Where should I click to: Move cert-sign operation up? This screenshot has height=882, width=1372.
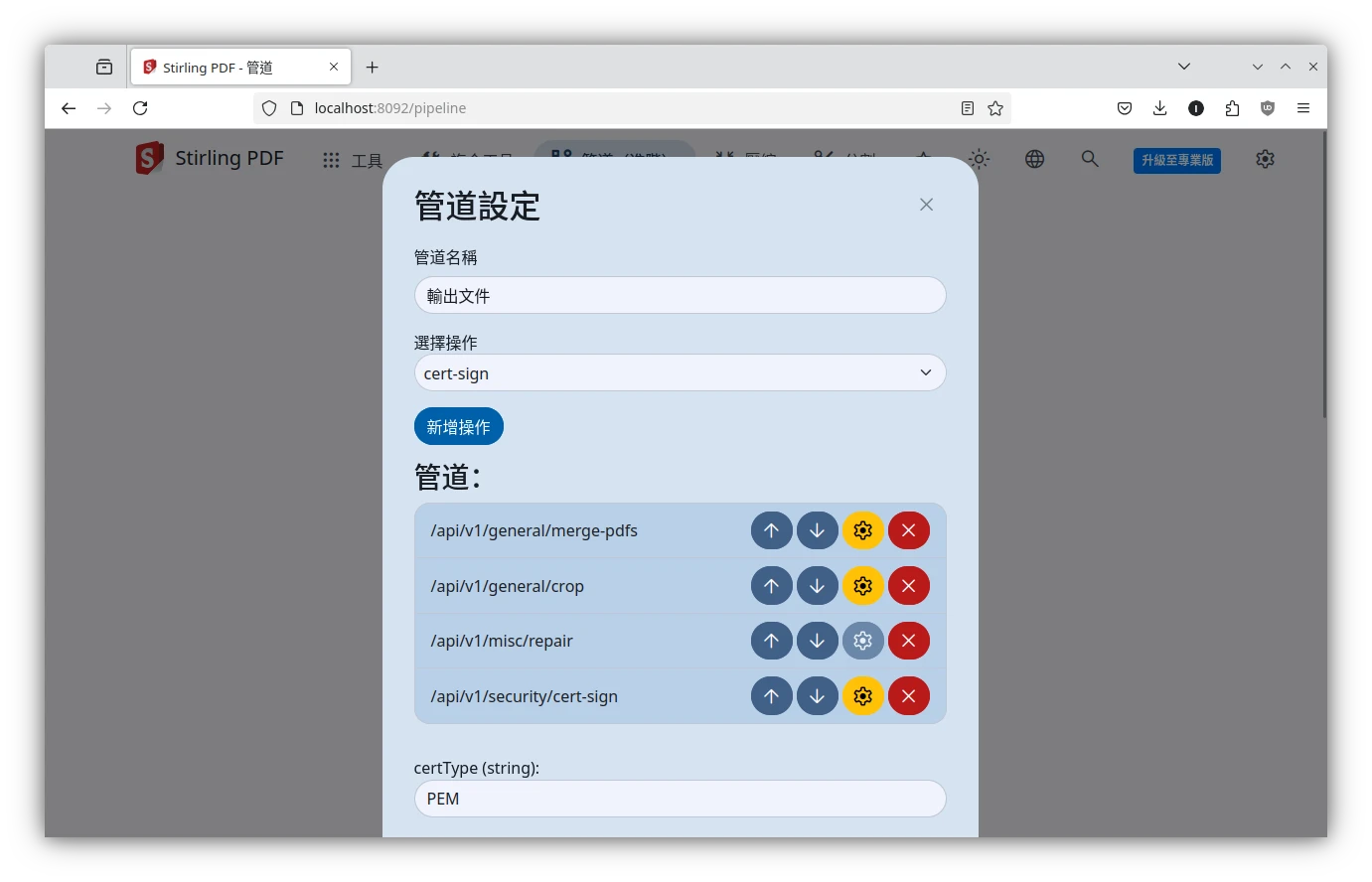click(x=771, y=696)
